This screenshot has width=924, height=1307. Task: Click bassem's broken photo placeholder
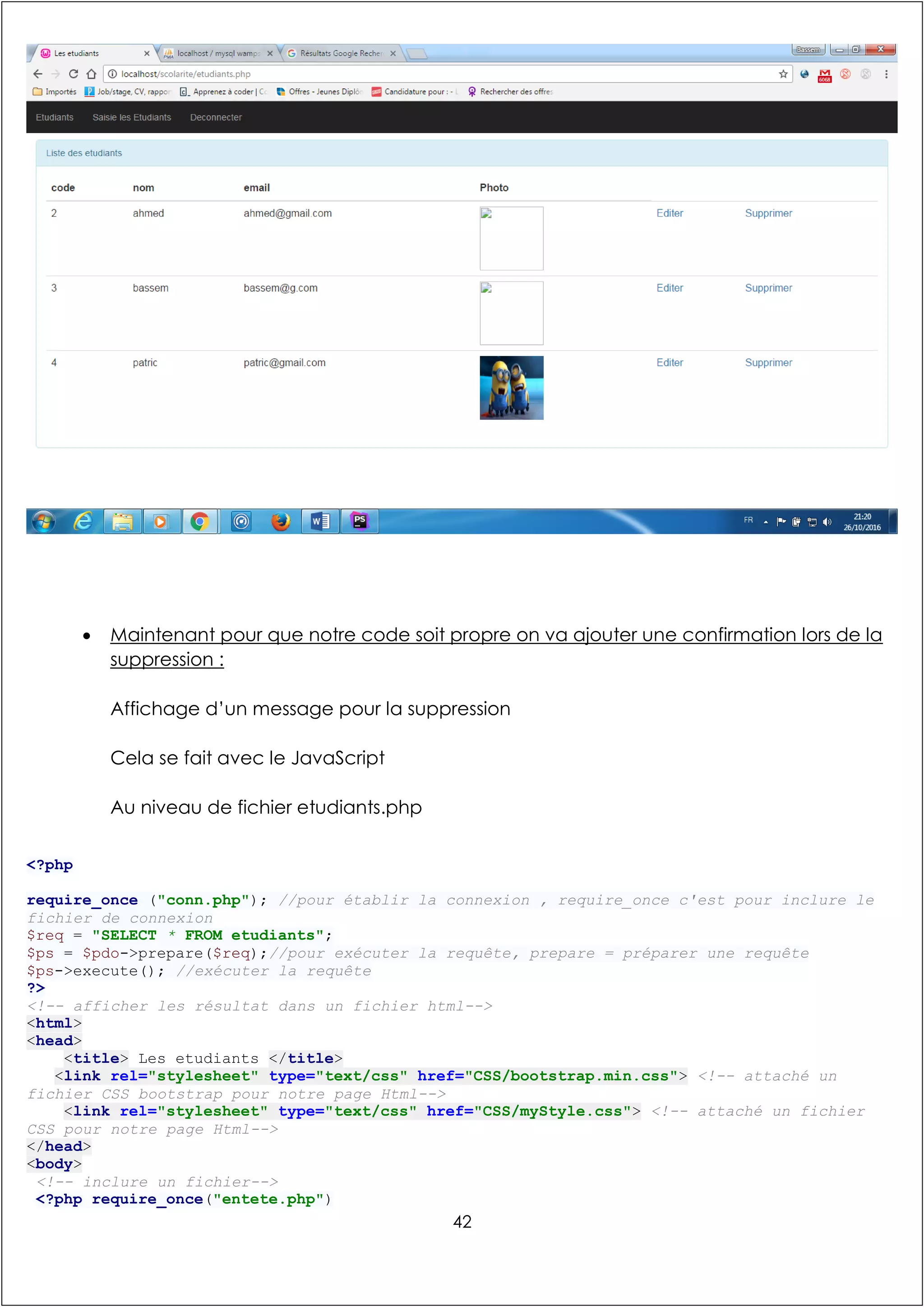tap(512, 313)
